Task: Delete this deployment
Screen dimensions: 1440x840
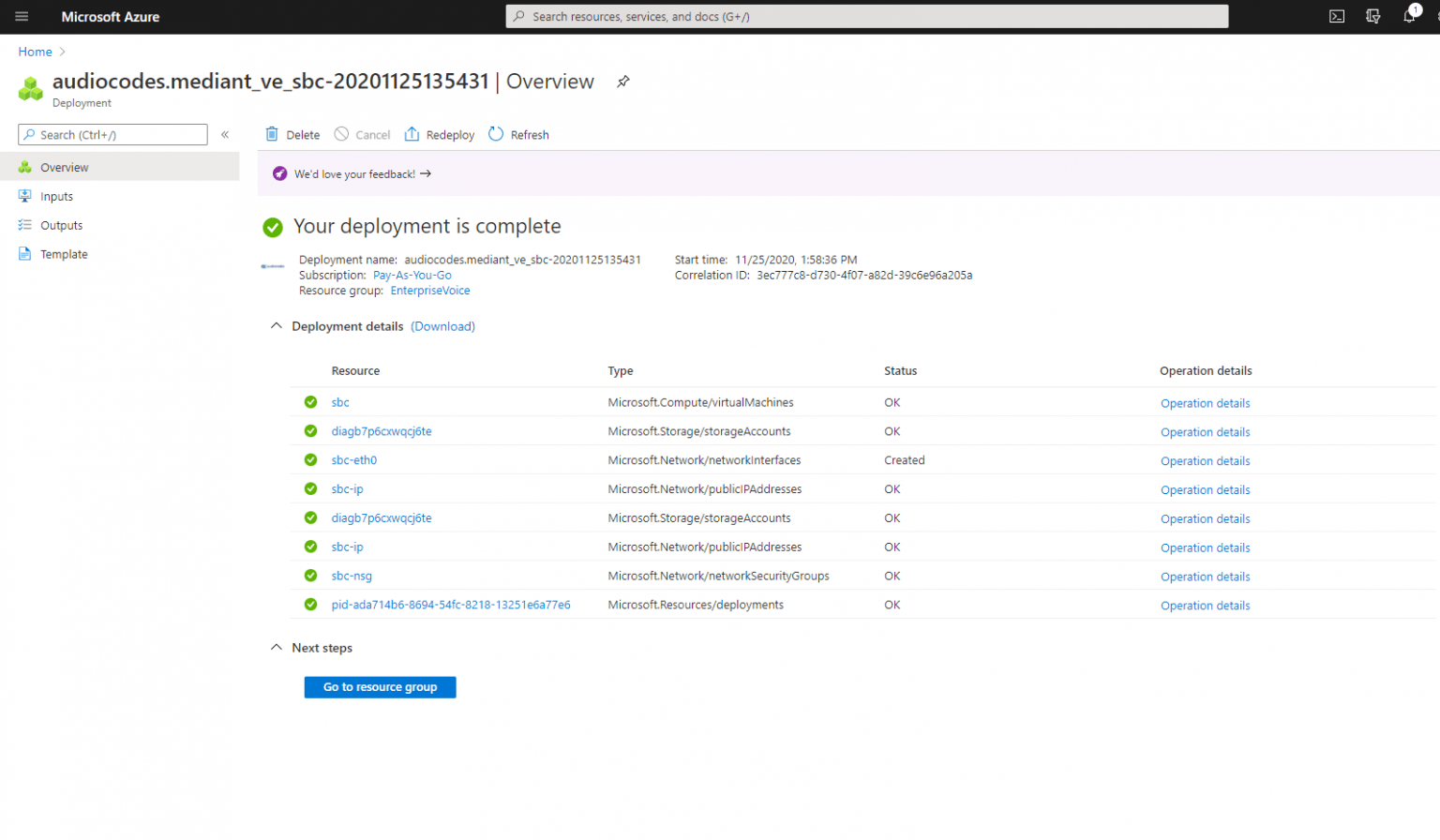Action: [x=292, y=134]
